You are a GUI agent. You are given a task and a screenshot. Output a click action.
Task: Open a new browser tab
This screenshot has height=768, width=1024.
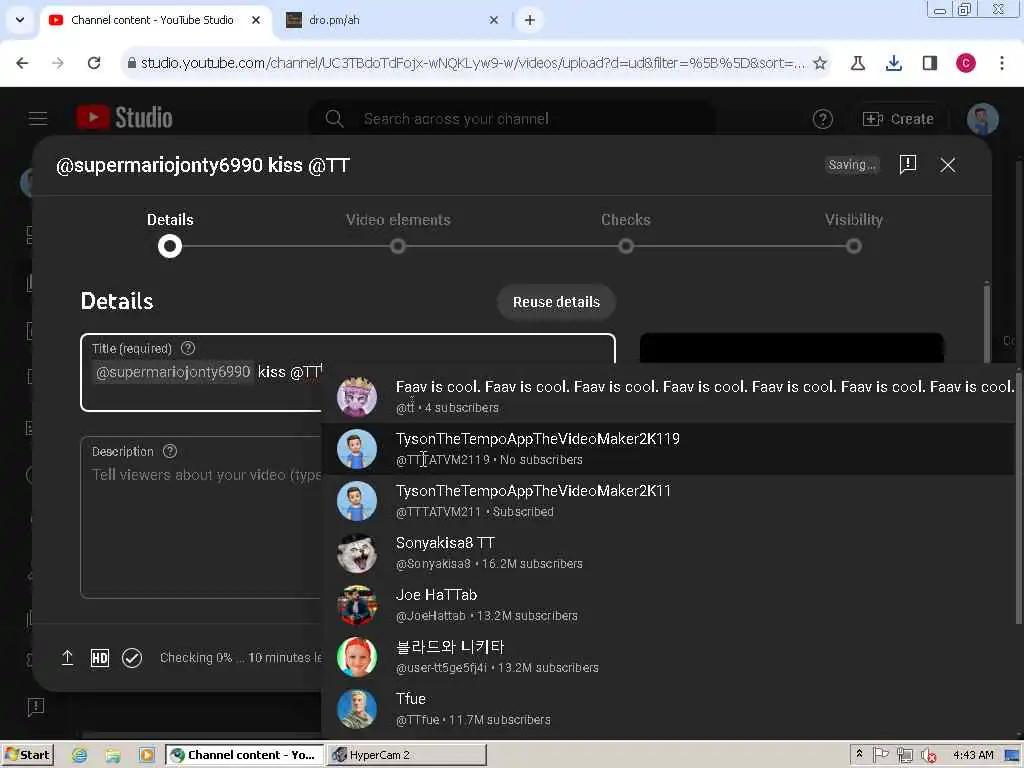pyautogui.click(x=530, y=20)
